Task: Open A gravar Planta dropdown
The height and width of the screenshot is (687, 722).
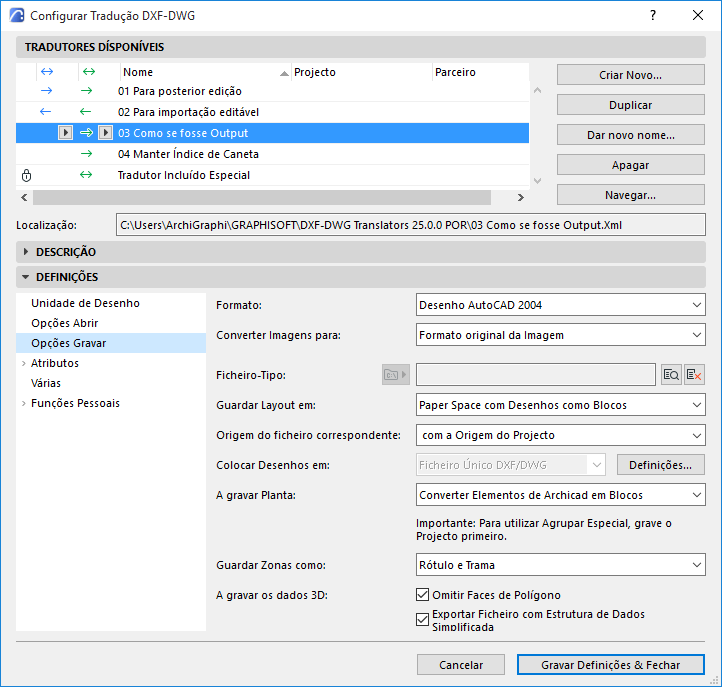Action: (560, 495)
